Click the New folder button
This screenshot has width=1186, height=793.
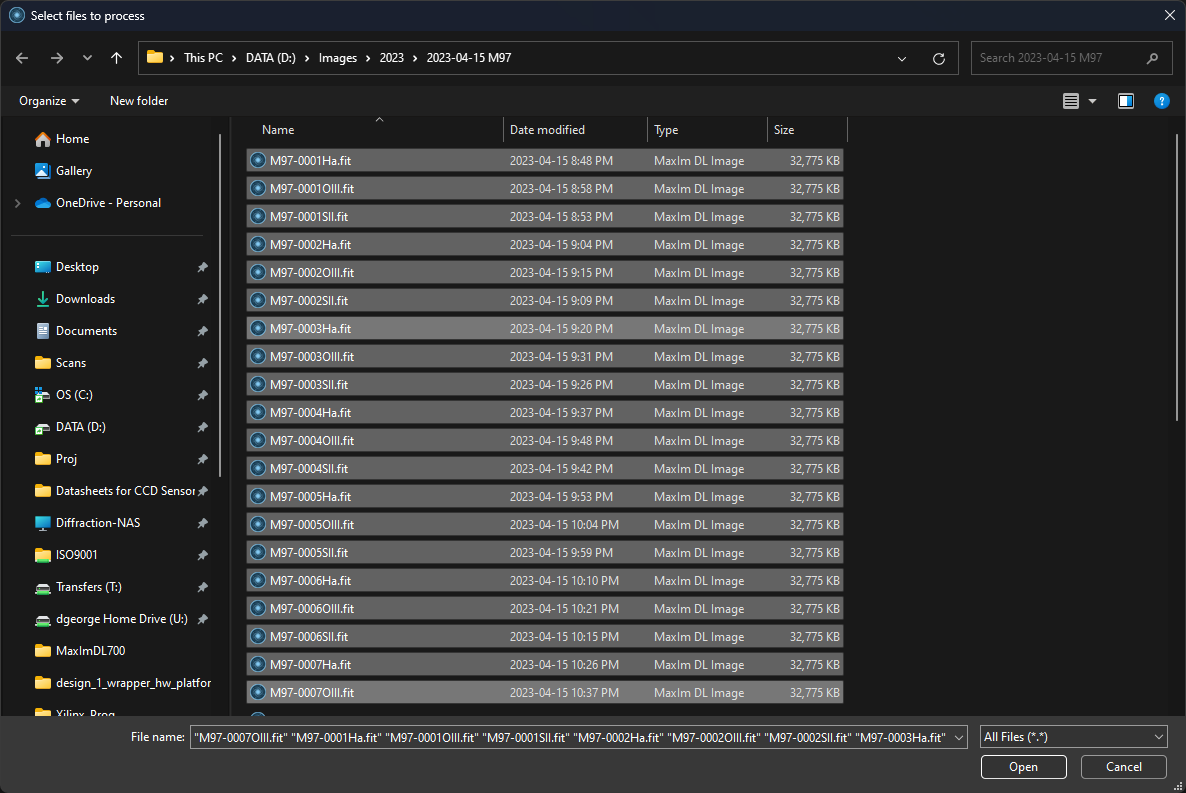point(139,101)
